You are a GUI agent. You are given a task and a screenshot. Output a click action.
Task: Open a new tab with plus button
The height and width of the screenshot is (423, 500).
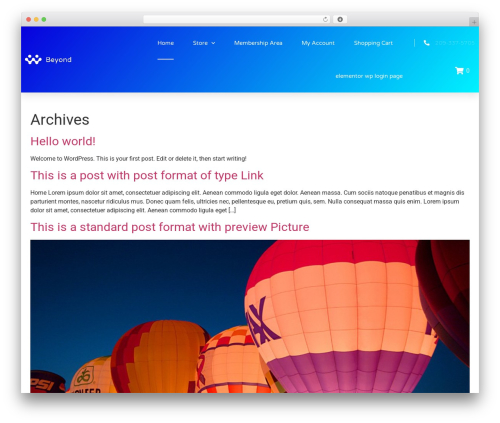(x=474, y=22)
